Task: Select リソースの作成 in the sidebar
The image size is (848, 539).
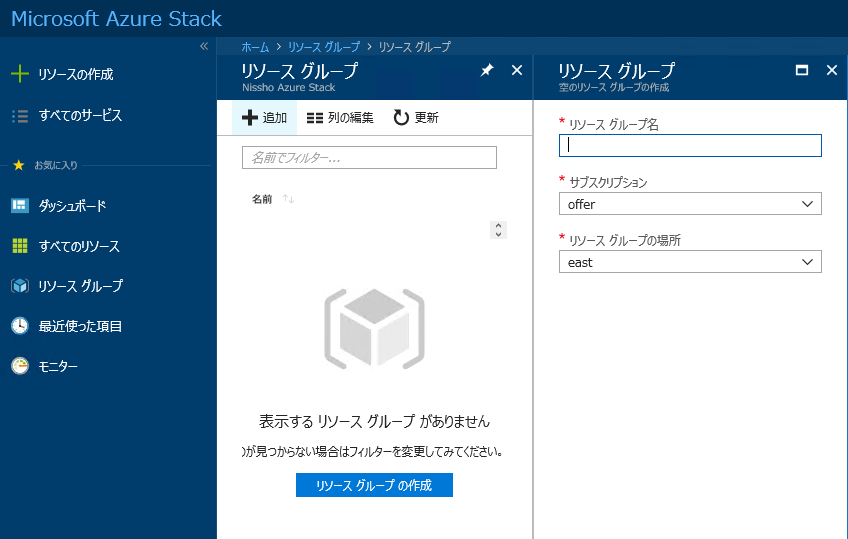Action: [76, 74]
